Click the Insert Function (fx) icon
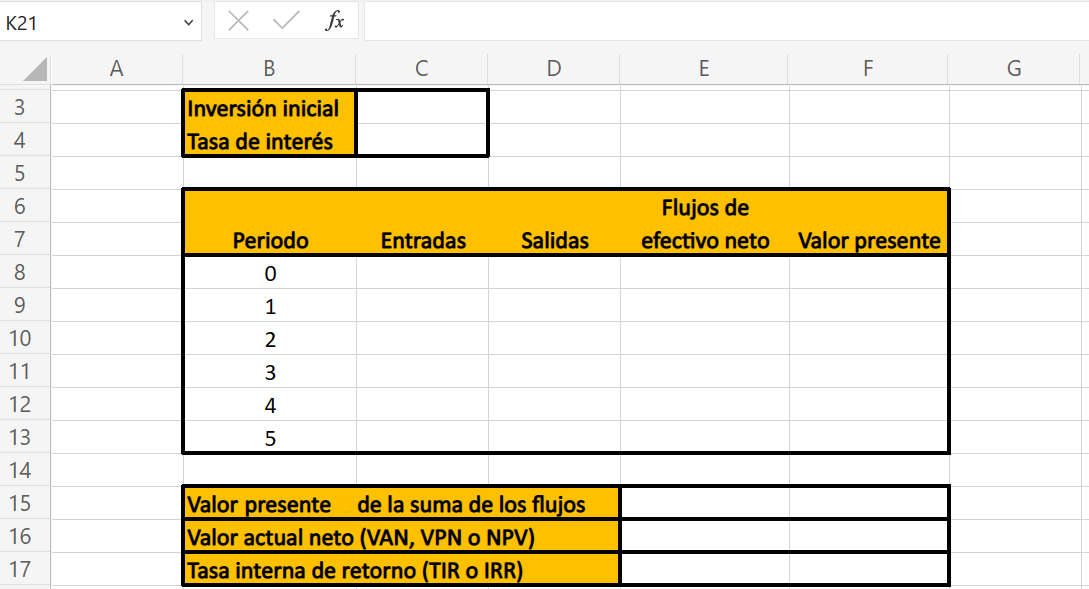 point(338,20)
